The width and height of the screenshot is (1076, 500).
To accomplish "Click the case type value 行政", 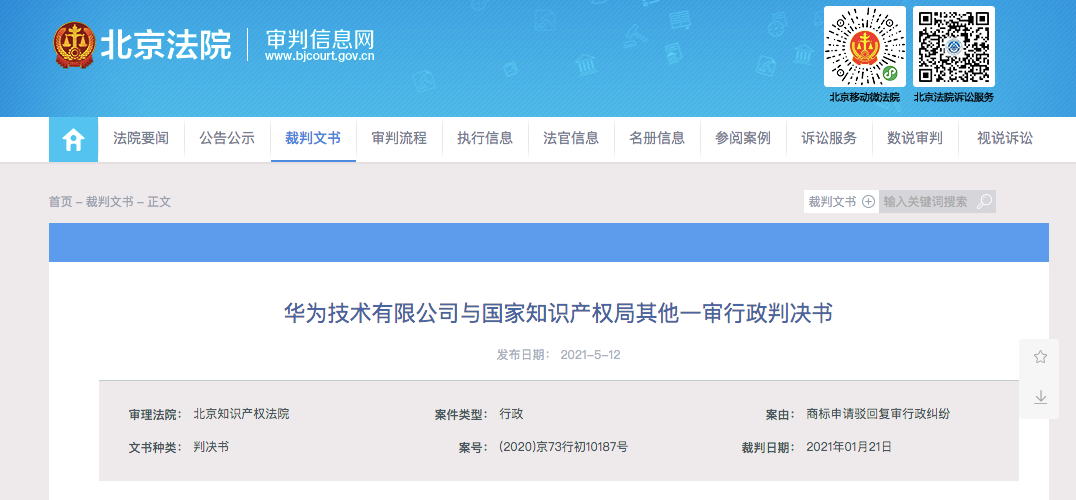I will coord(511,414).
